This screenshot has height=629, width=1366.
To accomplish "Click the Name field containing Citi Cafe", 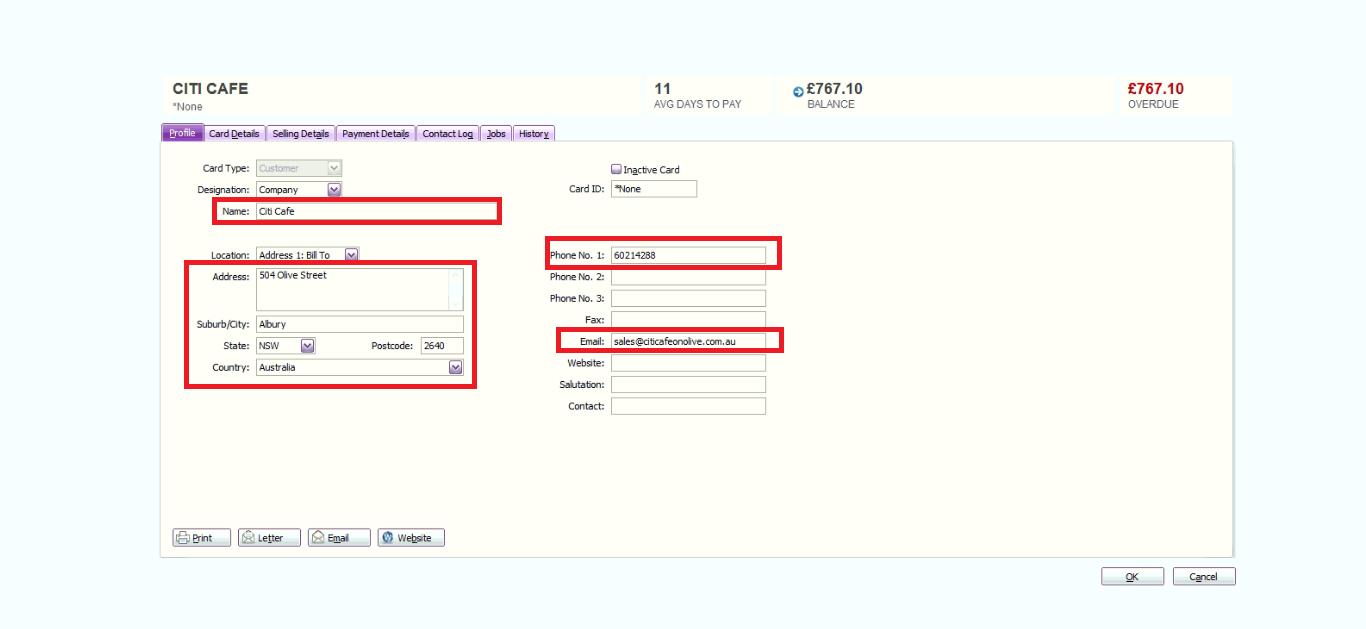I will pos(376,211).
